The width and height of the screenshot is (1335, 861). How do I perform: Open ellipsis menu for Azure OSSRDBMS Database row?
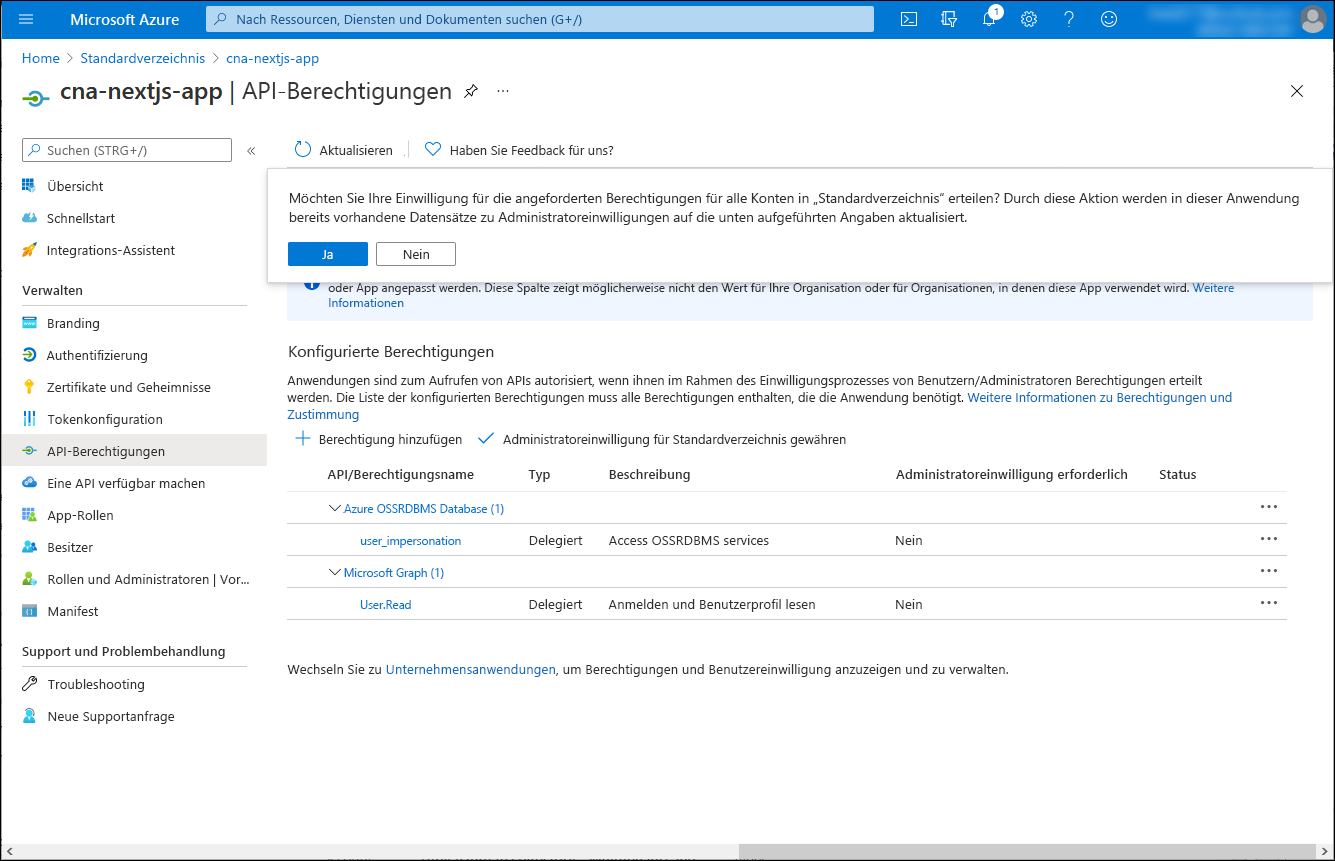pyautogui.click(x=1269, y=507)
